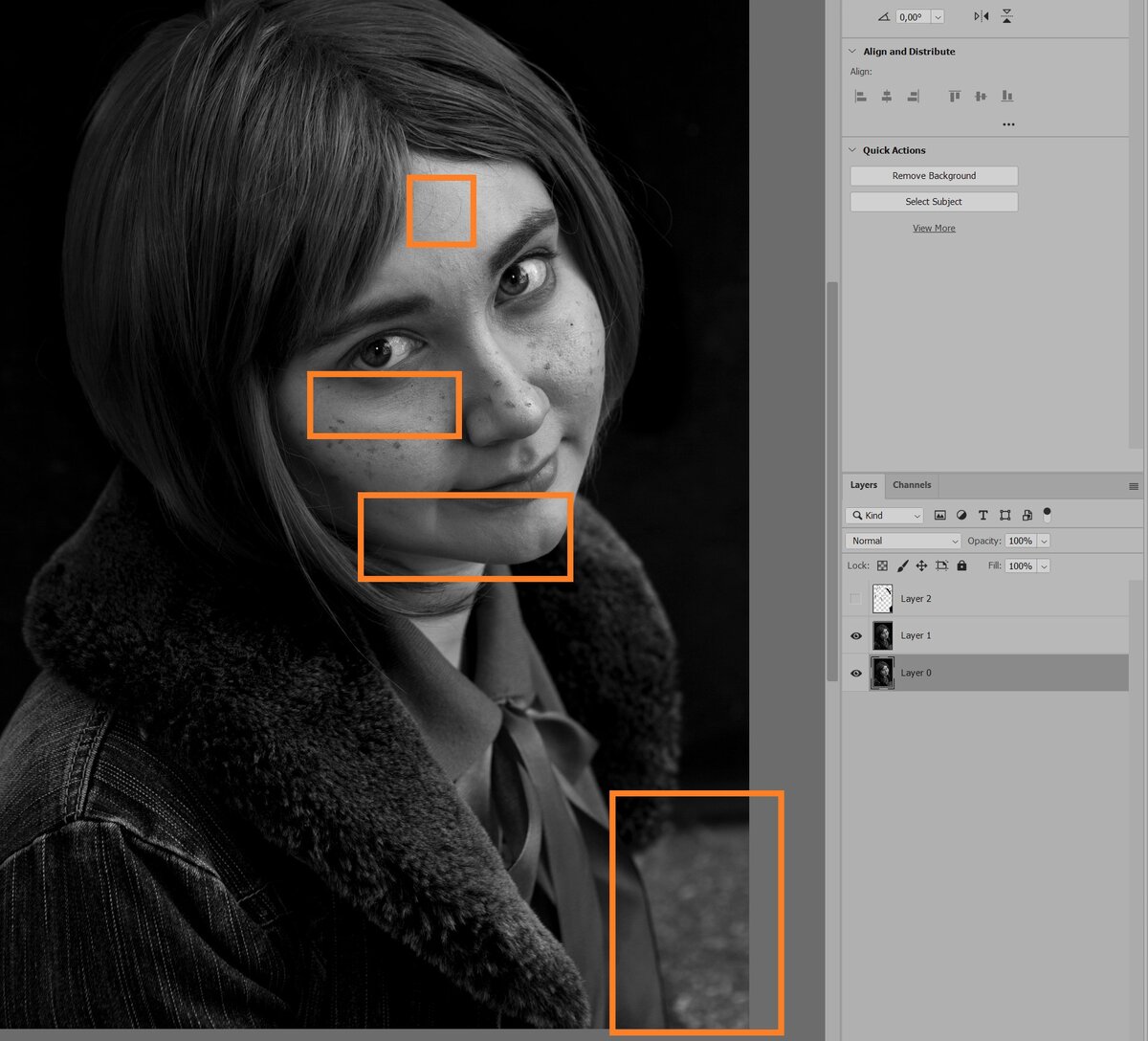This screenshot has height=1041, width=1148.
Task: Flip layer vertically
Action: click(x=1006, y=16)
